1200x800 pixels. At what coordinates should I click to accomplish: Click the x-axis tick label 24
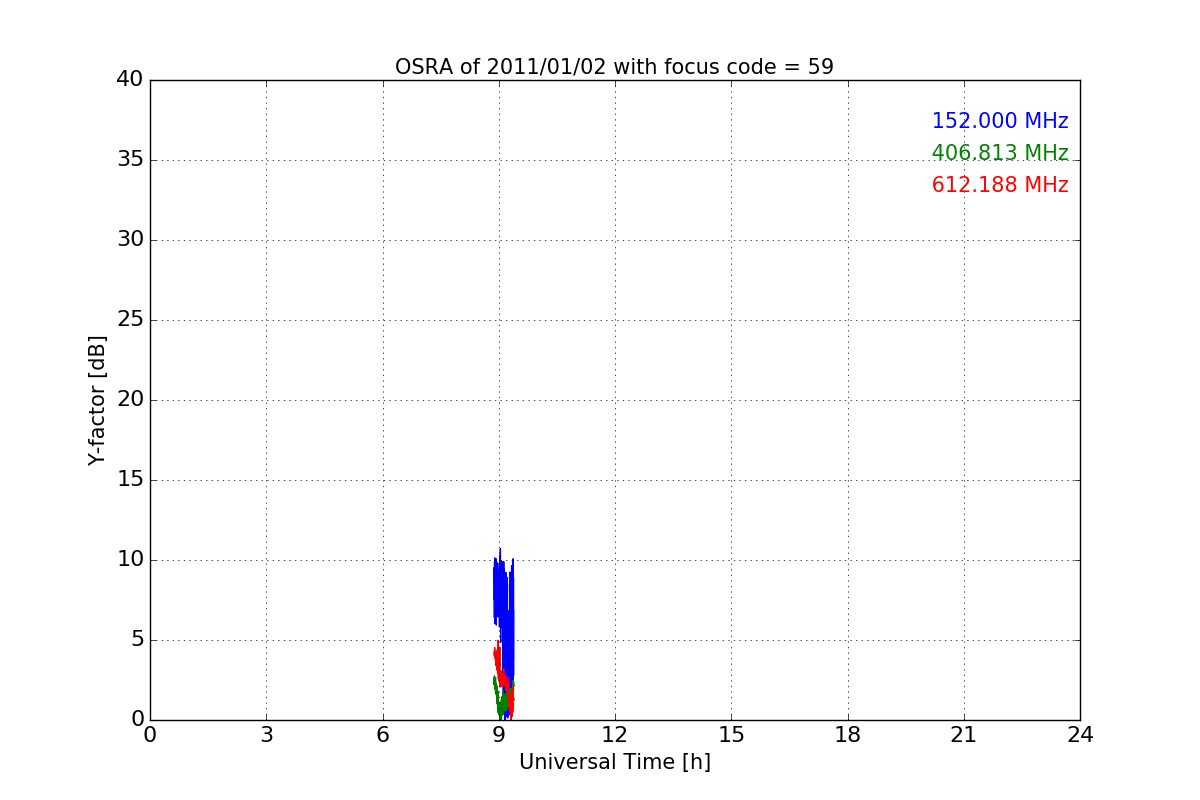pyautogui.click(x=1080, y=735)
